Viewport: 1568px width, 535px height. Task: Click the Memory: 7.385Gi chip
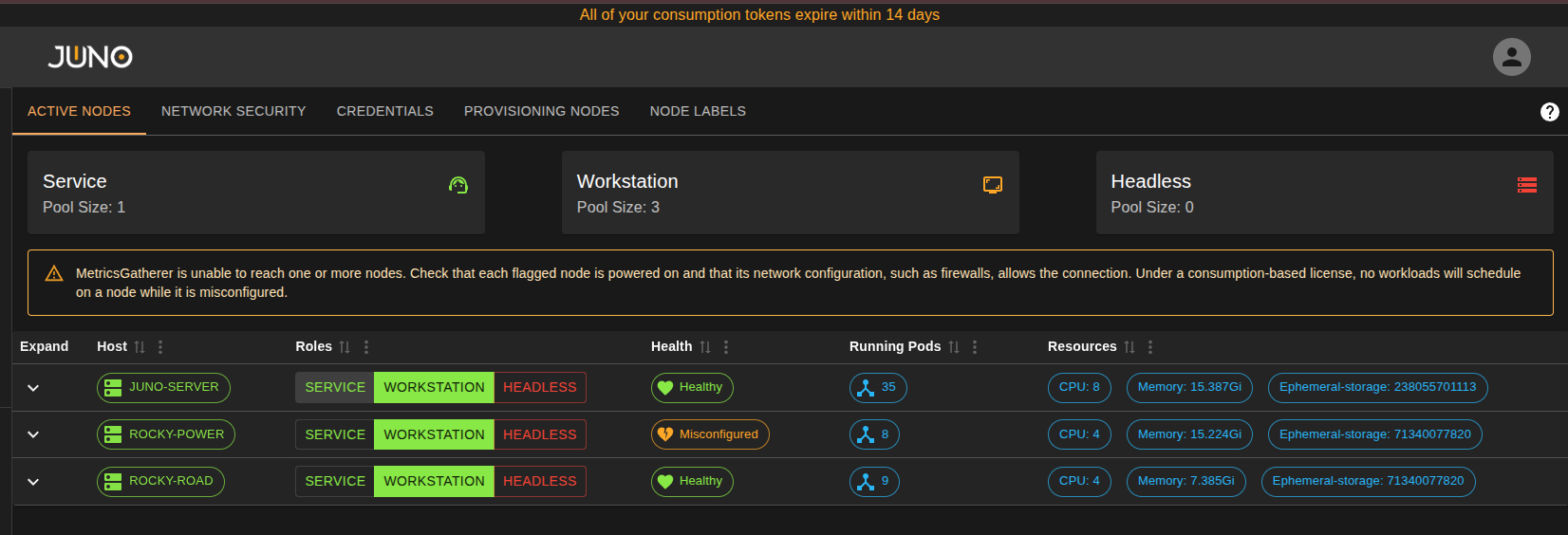pyautogui.click(x=1185, y=481)
